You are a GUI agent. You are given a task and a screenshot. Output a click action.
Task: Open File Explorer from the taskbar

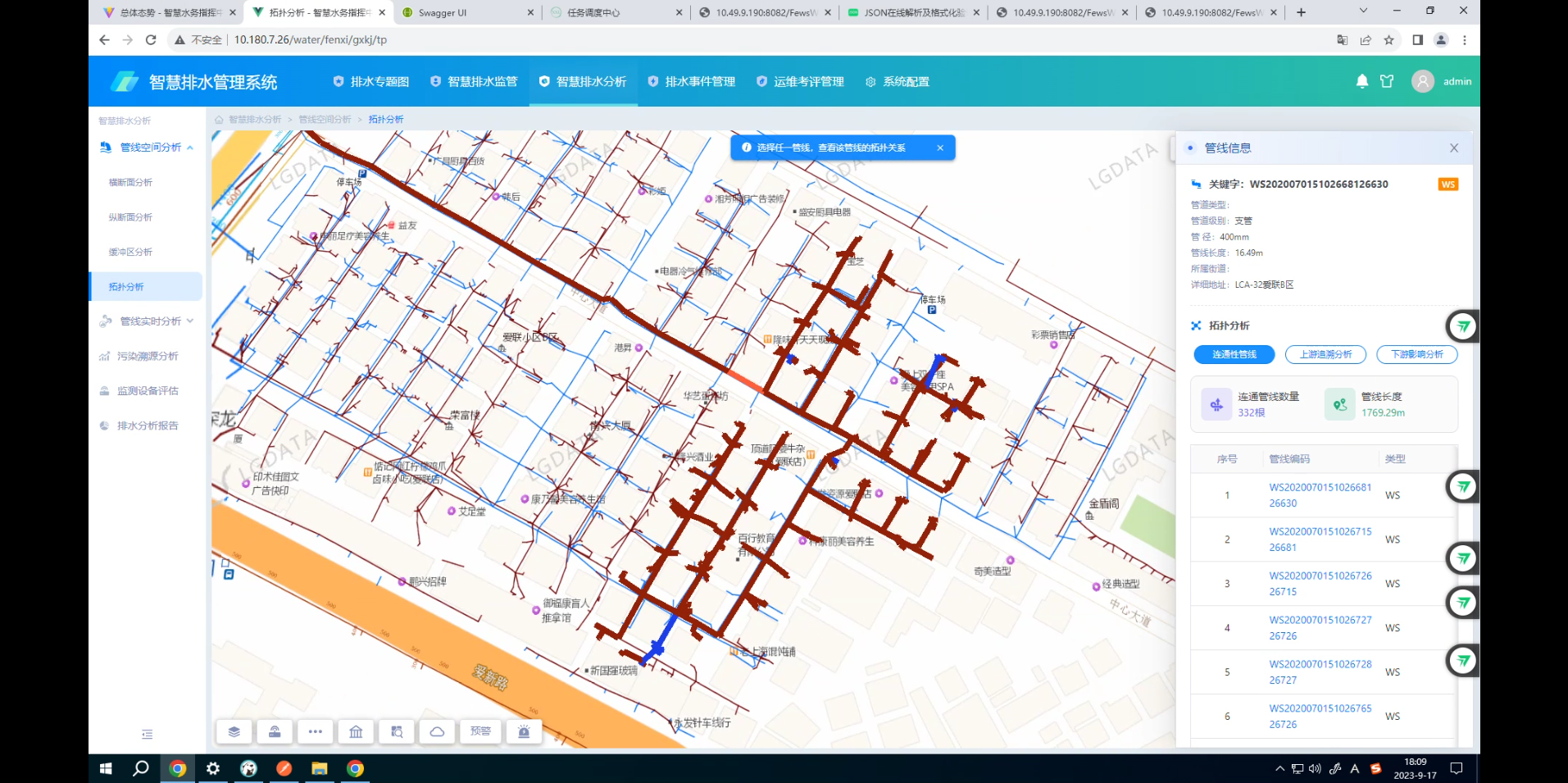tap(320, 768)
